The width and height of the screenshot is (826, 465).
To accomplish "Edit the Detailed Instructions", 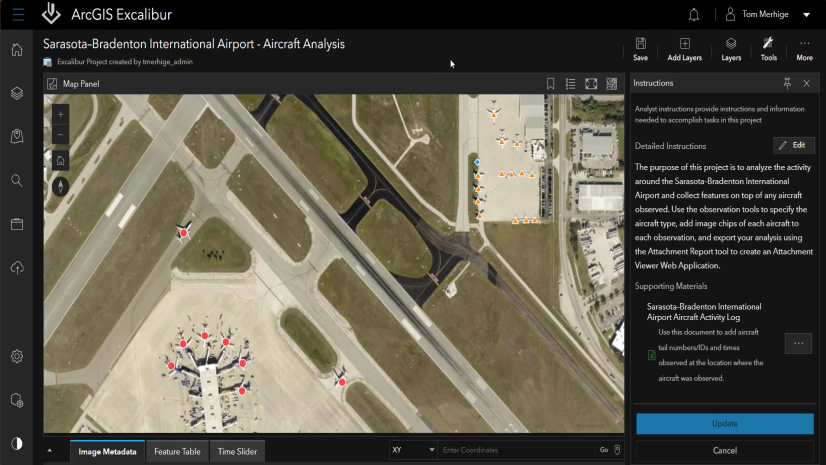I will pyautogui.click(x=794, y=145).
